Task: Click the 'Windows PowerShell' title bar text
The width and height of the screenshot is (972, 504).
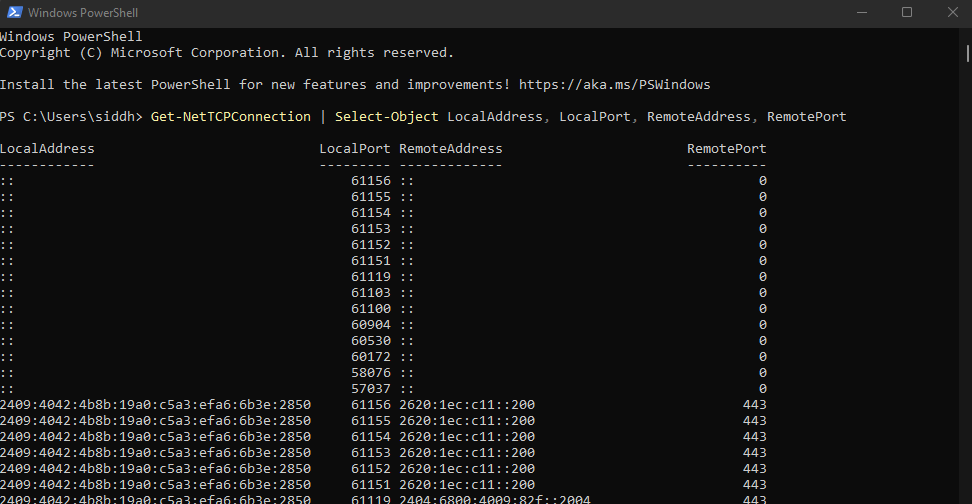Action: pos(83,12)
